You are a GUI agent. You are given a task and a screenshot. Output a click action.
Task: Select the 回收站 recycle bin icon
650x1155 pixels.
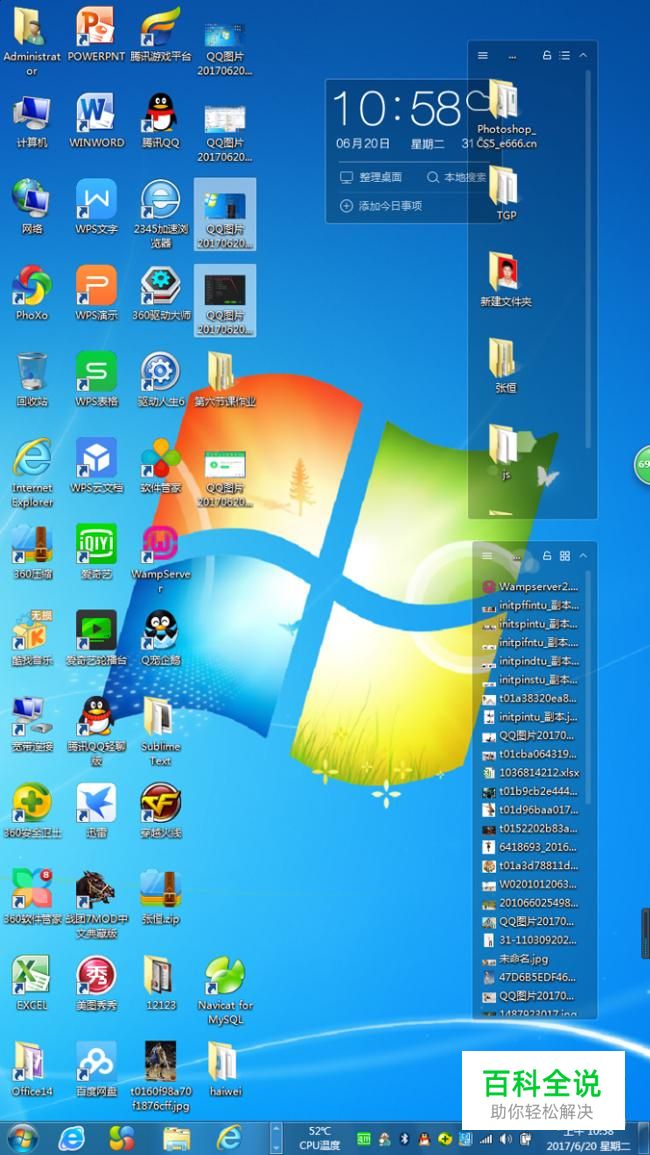(32, 379)
